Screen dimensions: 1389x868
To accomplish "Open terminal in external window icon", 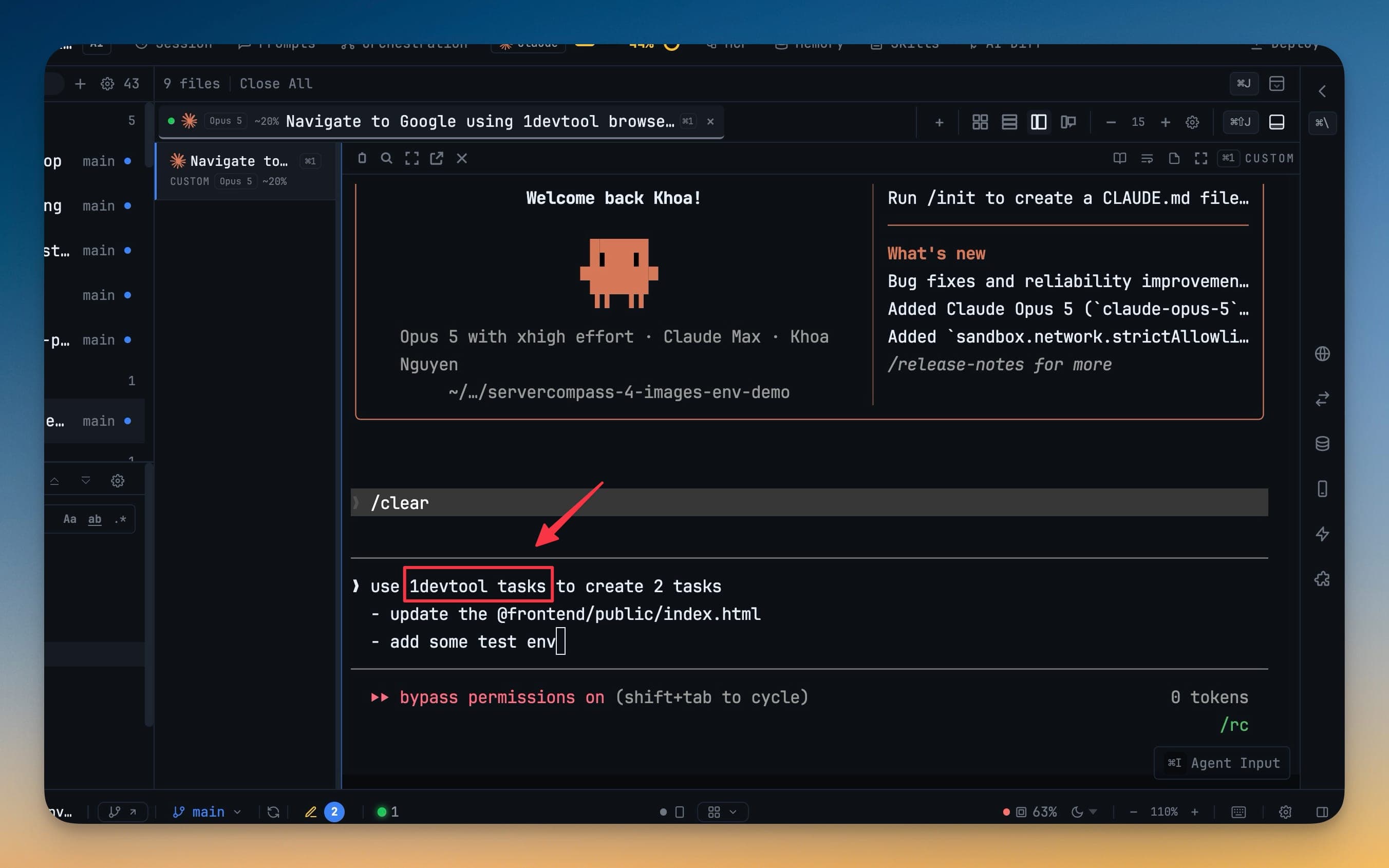I will click(x=436, y=158).
